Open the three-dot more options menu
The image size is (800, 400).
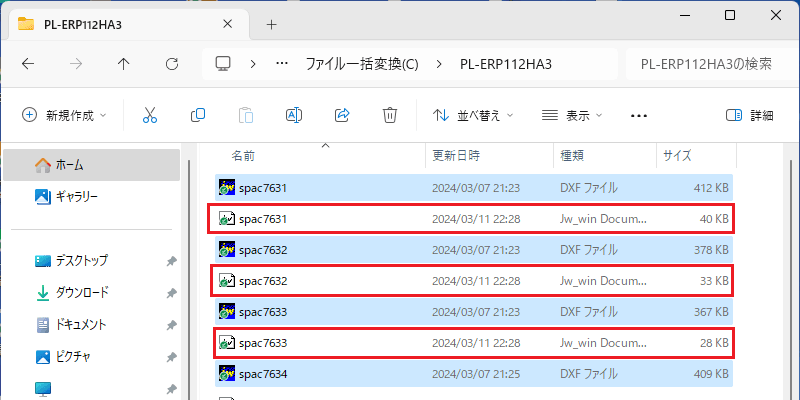(x=639, y=115)
